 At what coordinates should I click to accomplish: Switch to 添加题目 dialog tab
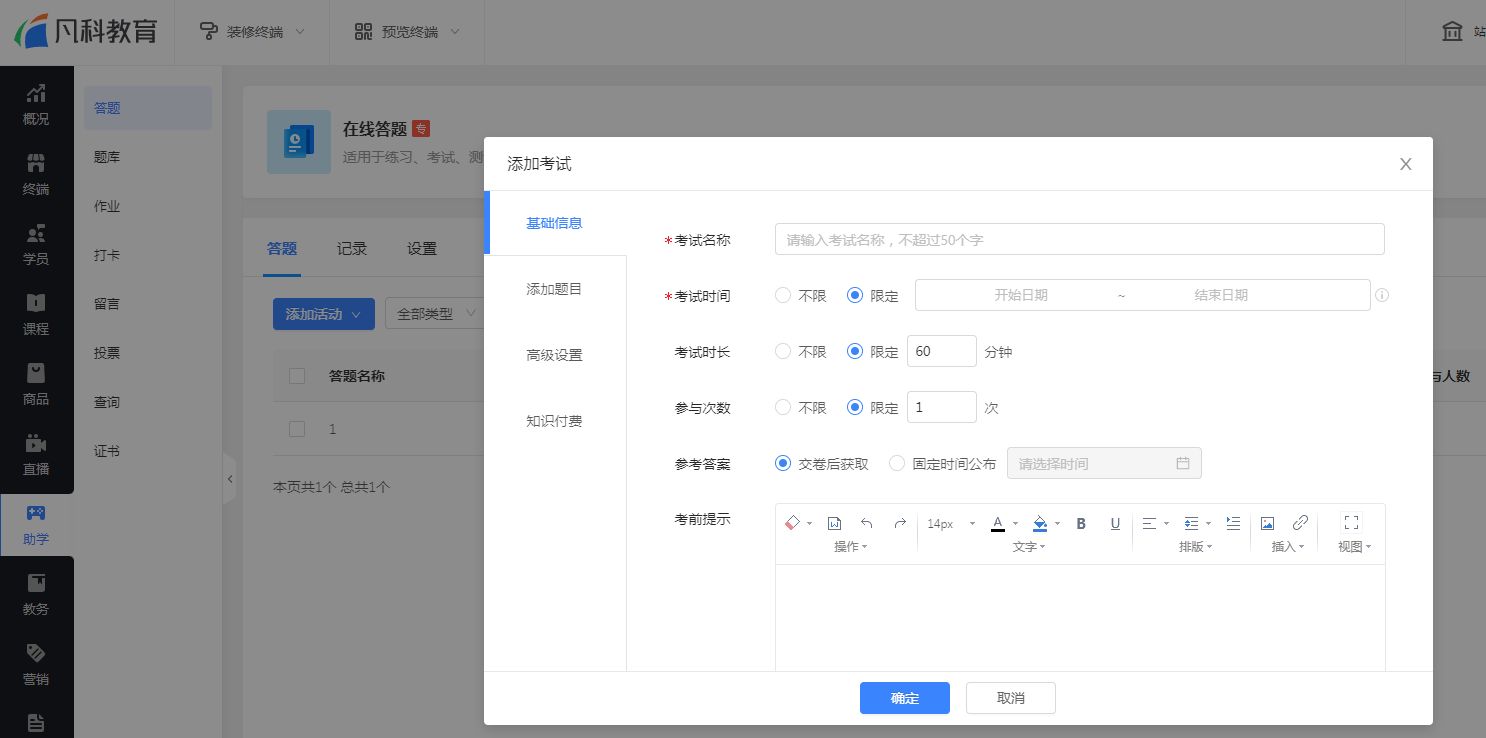click(555, 289)
